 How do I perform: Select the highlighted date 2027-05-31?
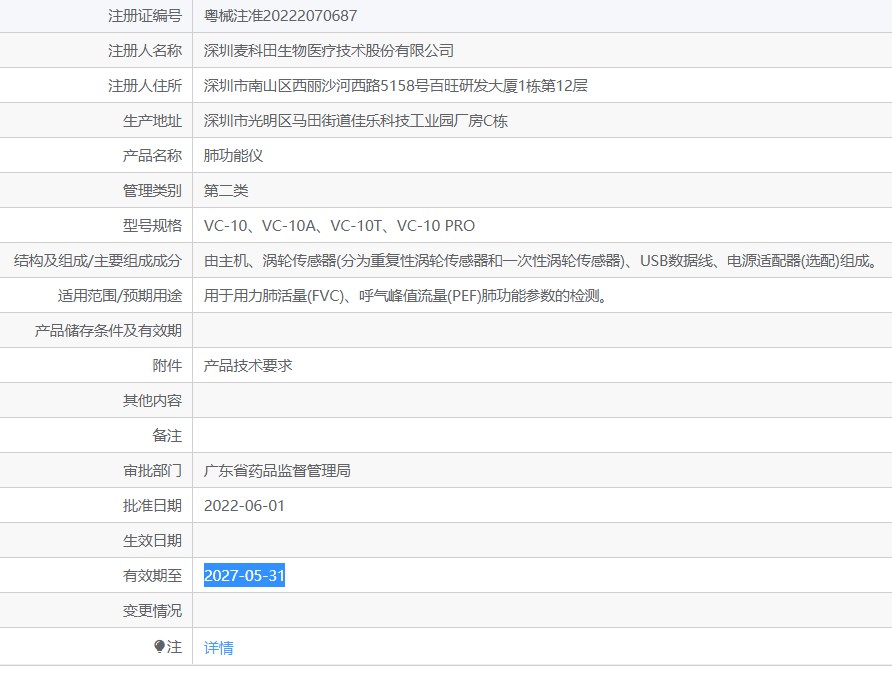(244, 575)
